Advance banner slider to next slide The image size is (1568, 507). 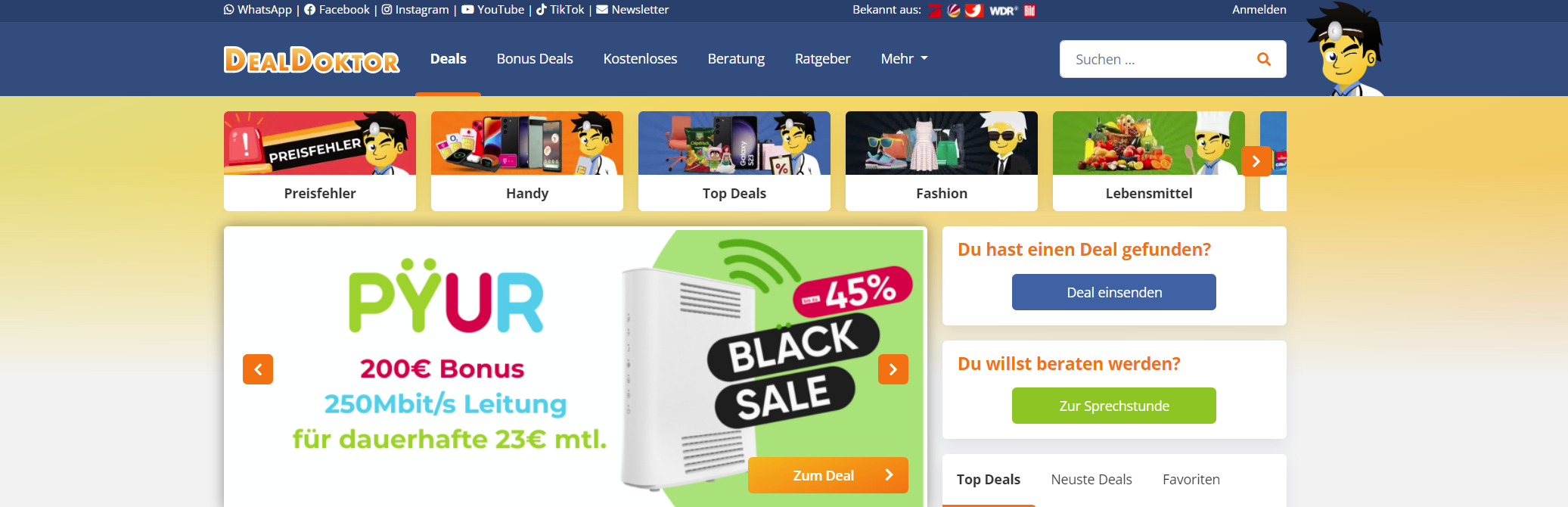(893, 369)
